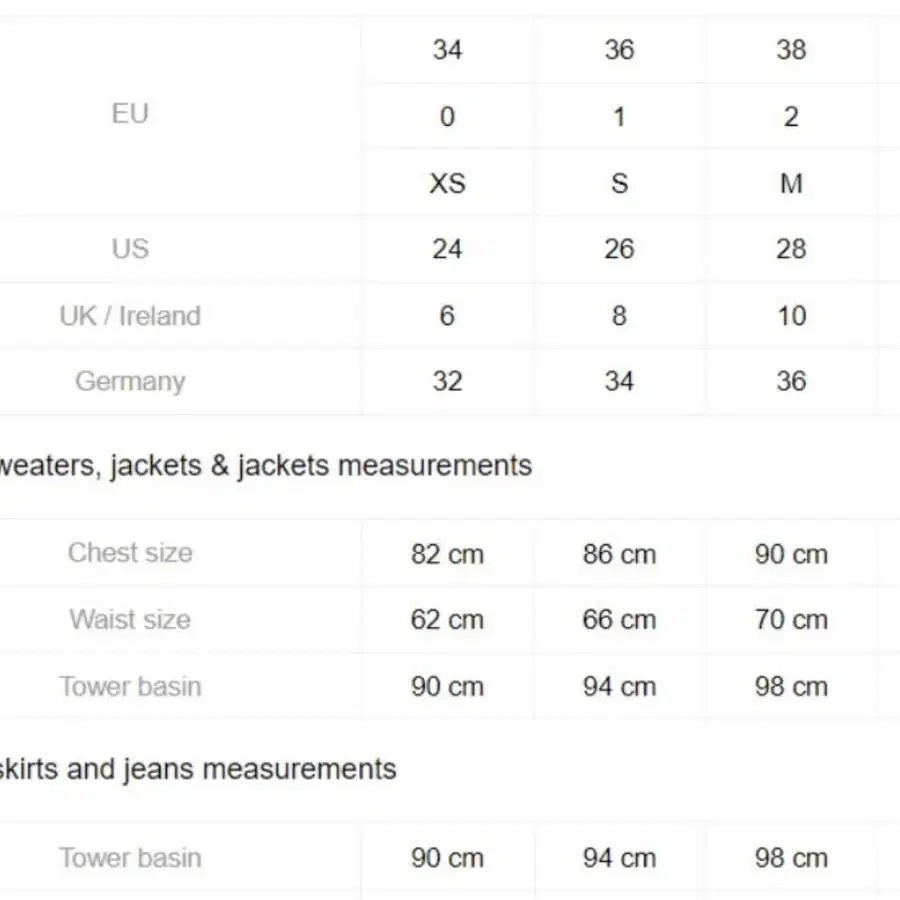Image resolution: width=900 pixels, height=900 pixels.
Task: Select skirts and jeans measurements heading
Action: click(x=198, y=769)
